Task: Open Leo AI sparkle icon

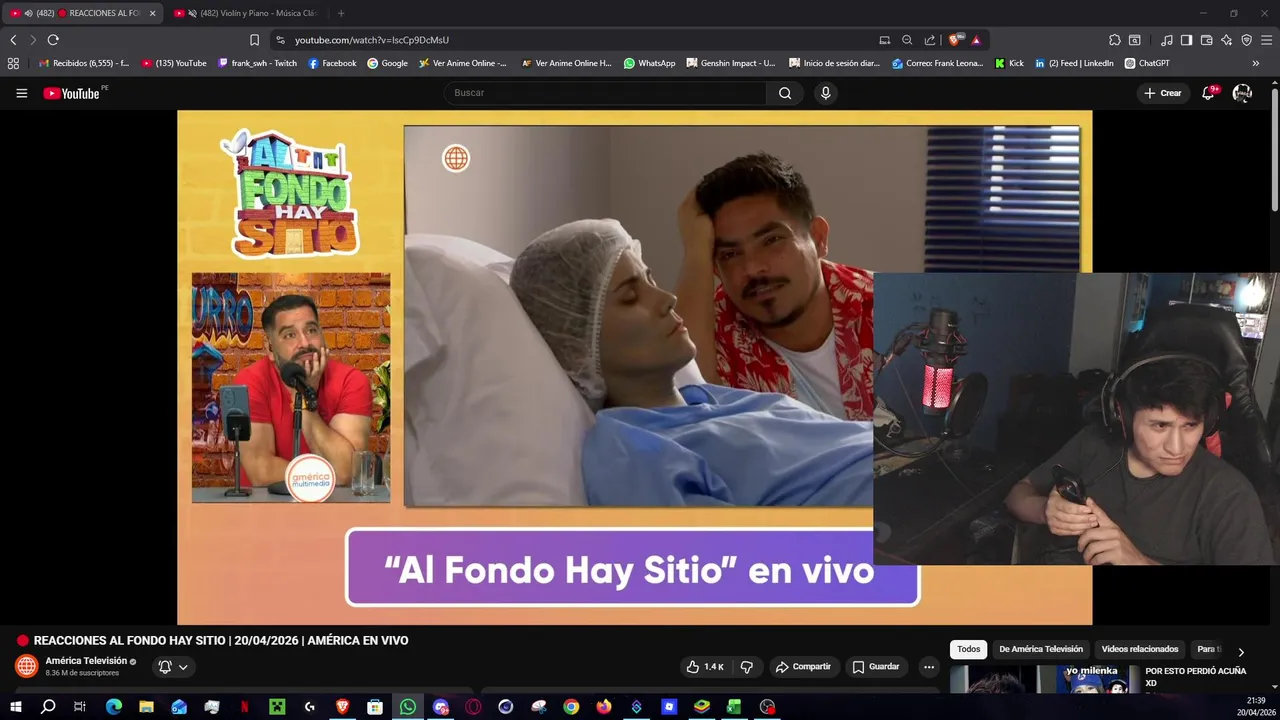Action: [1226, 40]
